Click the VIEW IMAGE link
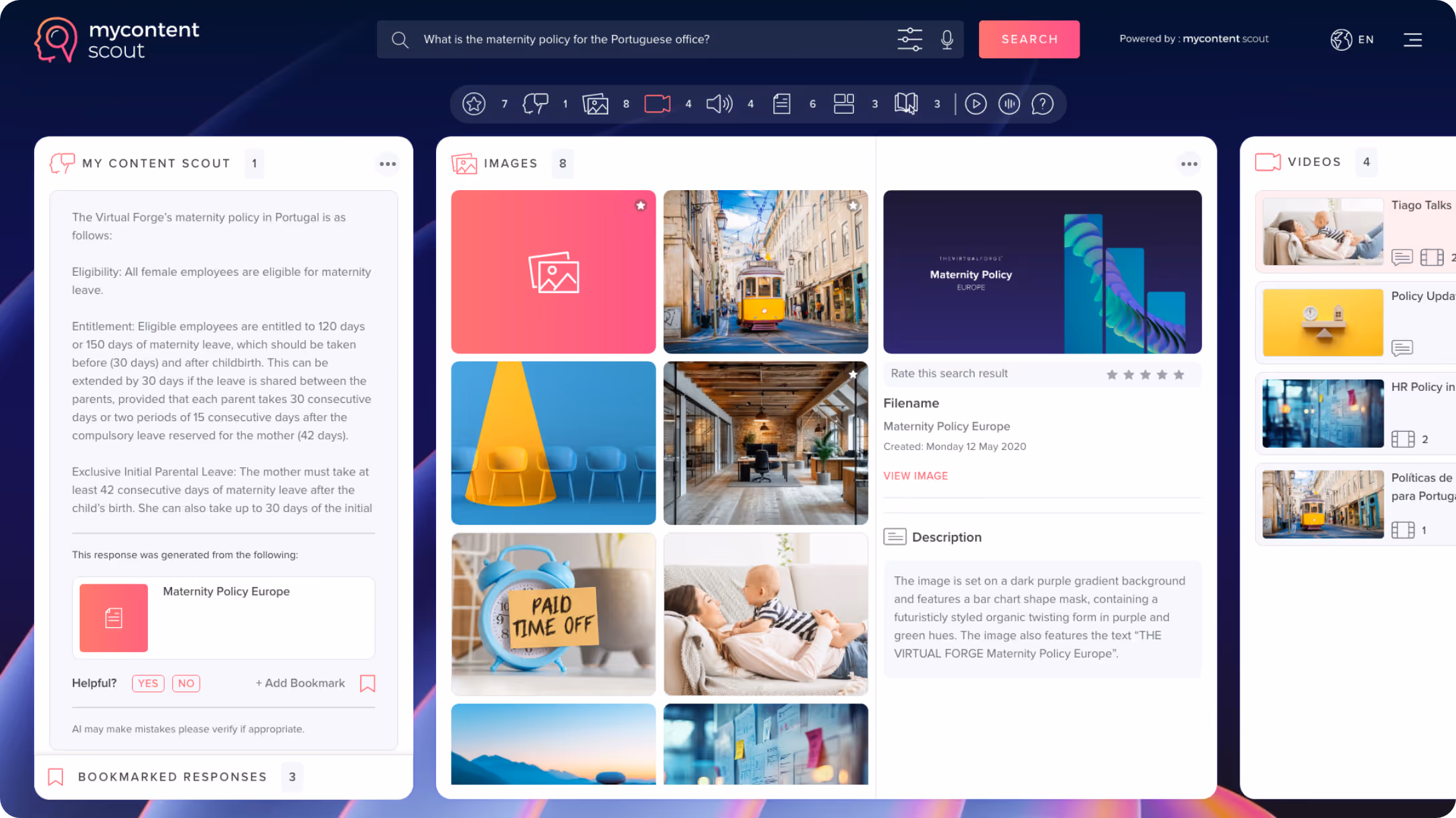Viewport: 1456px width, 818px height. pyautogui.click(x=915, y=475)
